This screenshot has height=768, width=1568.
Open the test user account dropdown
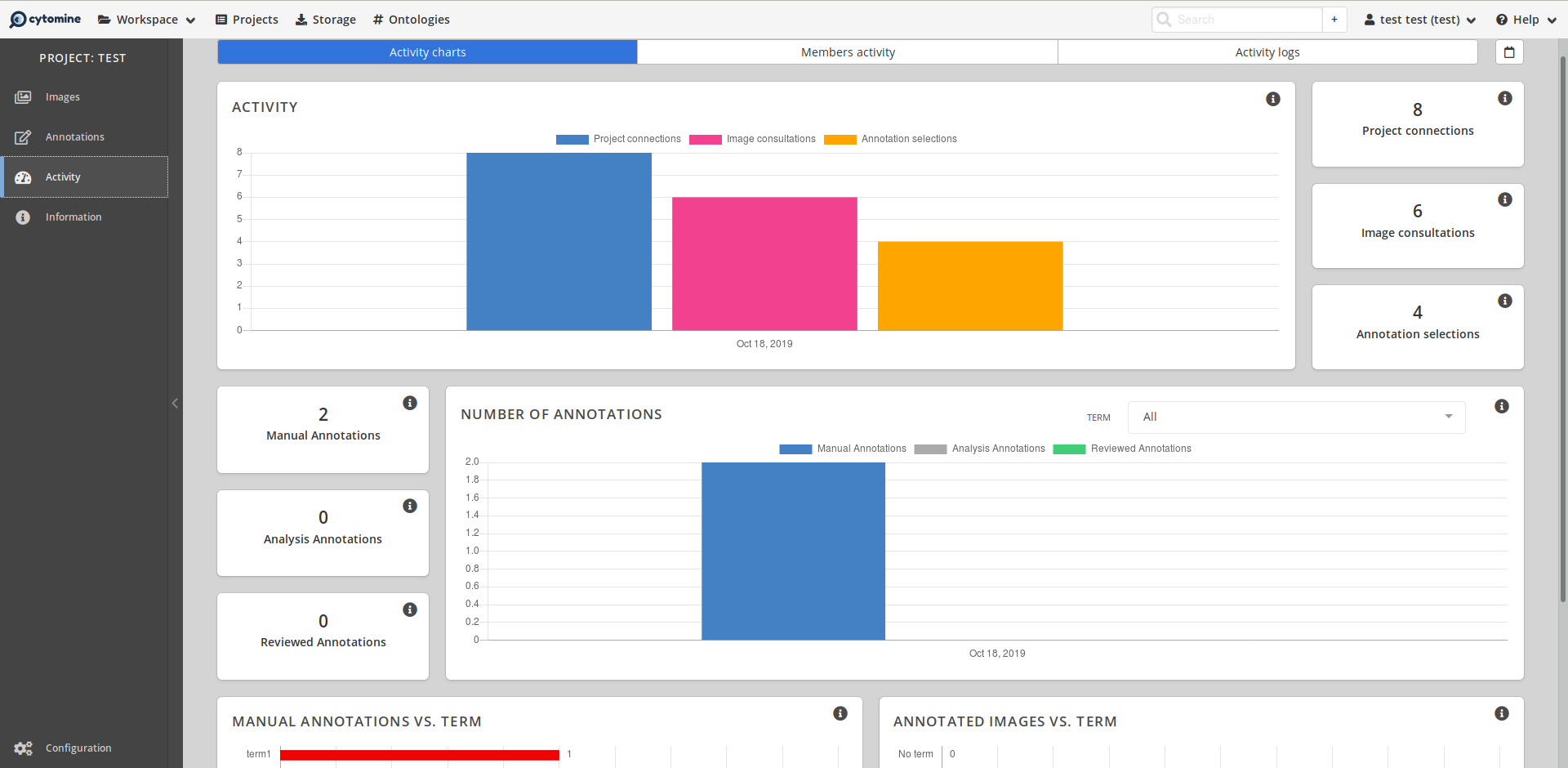(x=1419, y=20)
